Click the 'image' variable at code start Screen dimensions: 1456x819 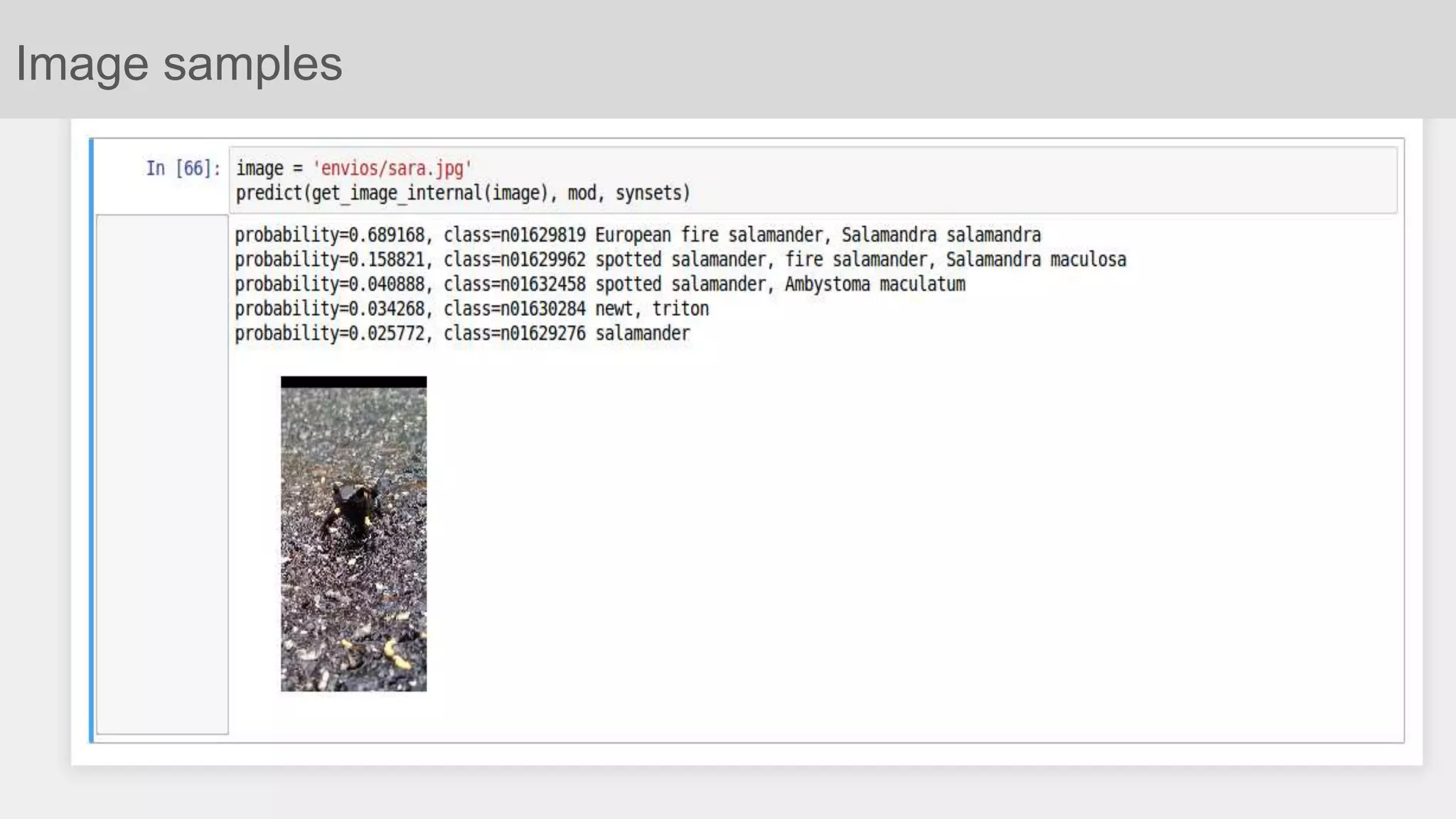[259, 168]
